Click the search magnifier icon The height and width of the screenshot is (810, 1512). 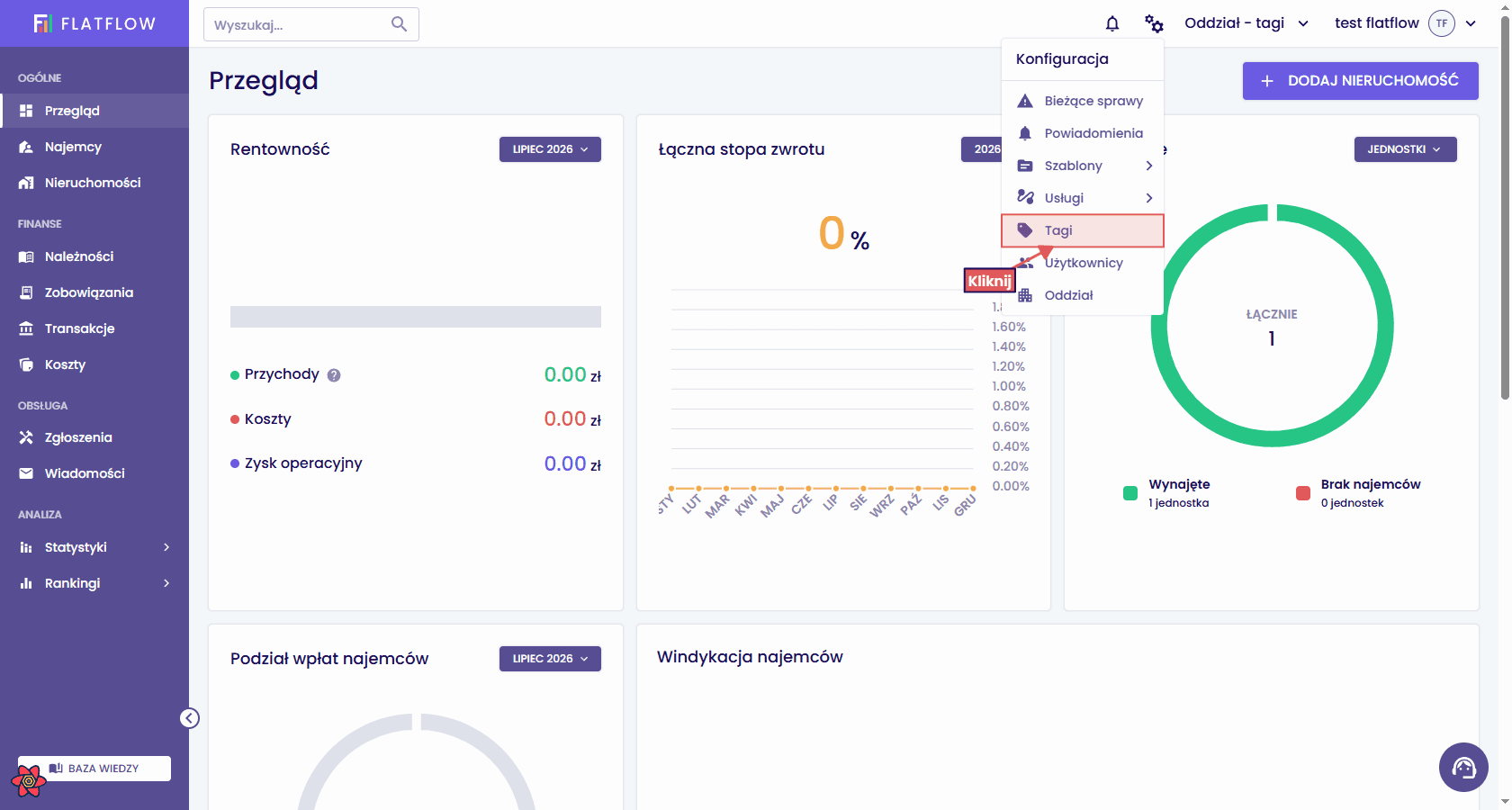(399, 24)
